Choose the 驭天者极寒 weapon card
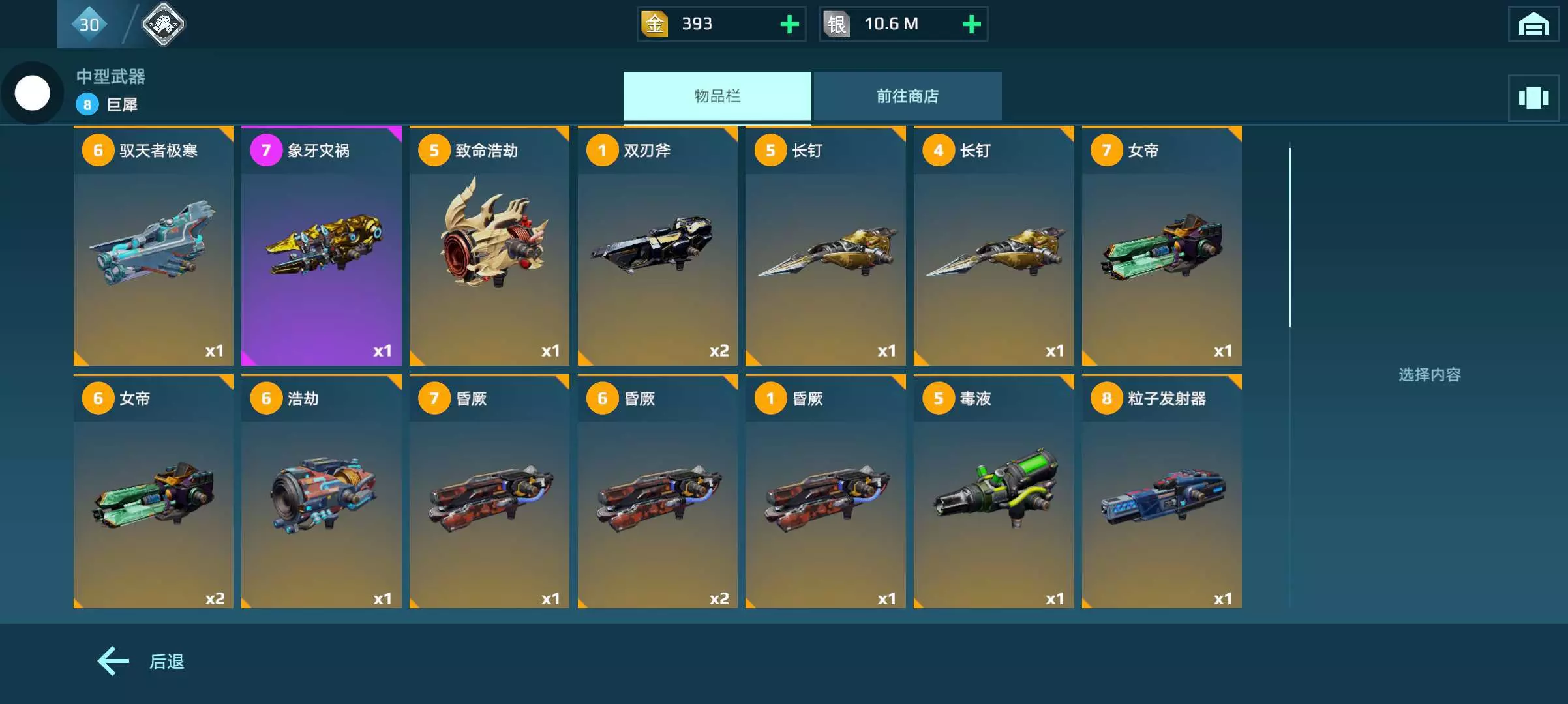Screen dimensions: 1568x704 coord(153,246)
